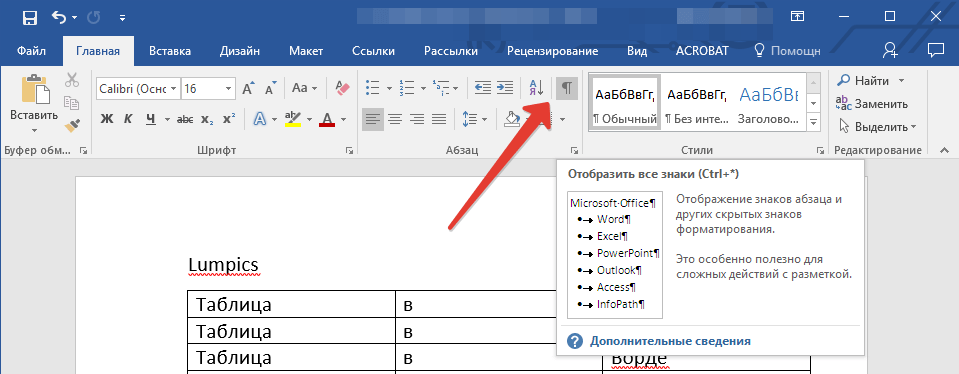Open the Рассылки tab
This screenshot has height=374, width=959.
pyautogui.click(x=451, y=51)
